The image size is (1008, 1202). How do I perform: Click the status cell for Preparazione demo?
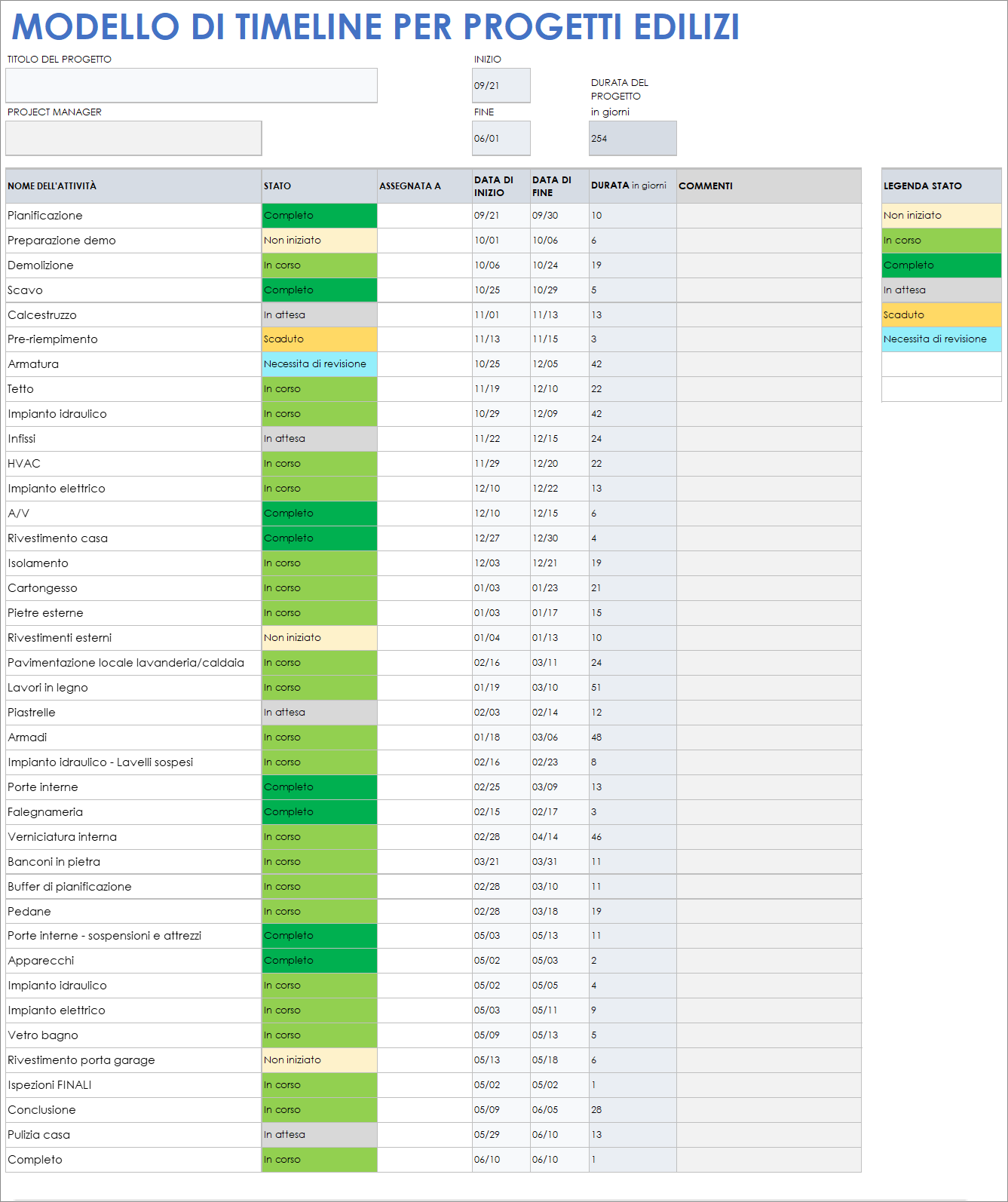pyautogui.click(x=320, y=241)
